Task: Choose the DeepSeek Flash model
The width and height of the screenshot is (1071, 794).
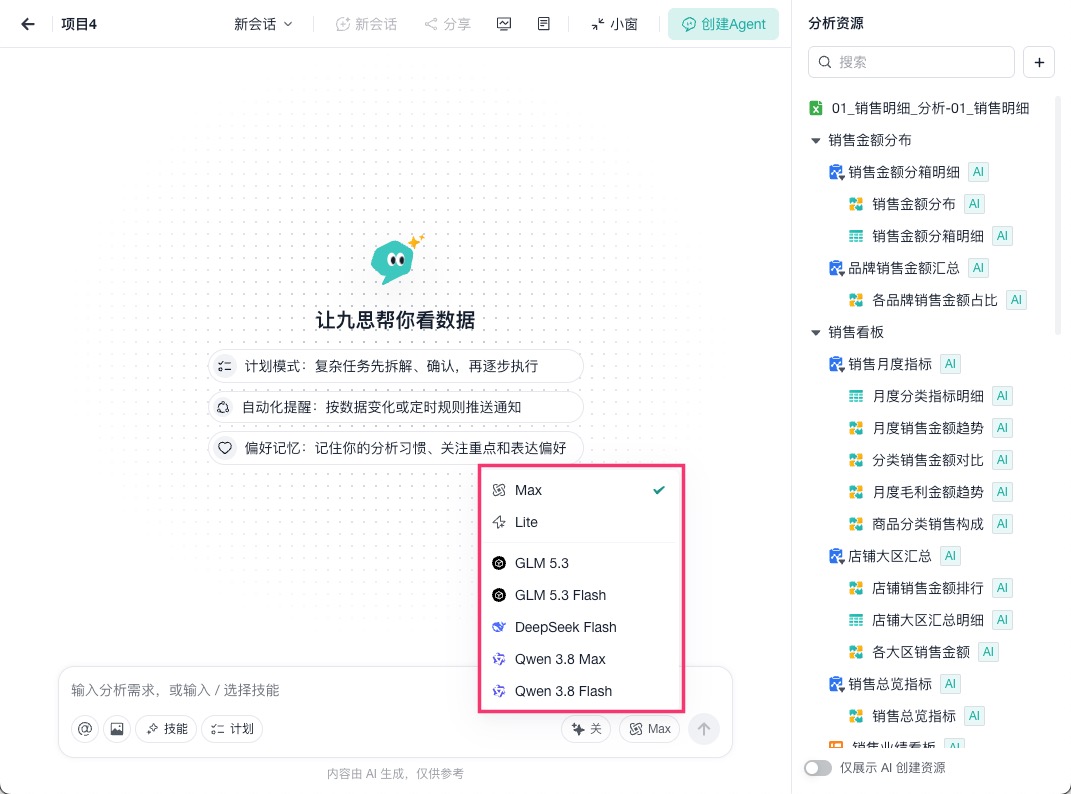Action: 581,627
